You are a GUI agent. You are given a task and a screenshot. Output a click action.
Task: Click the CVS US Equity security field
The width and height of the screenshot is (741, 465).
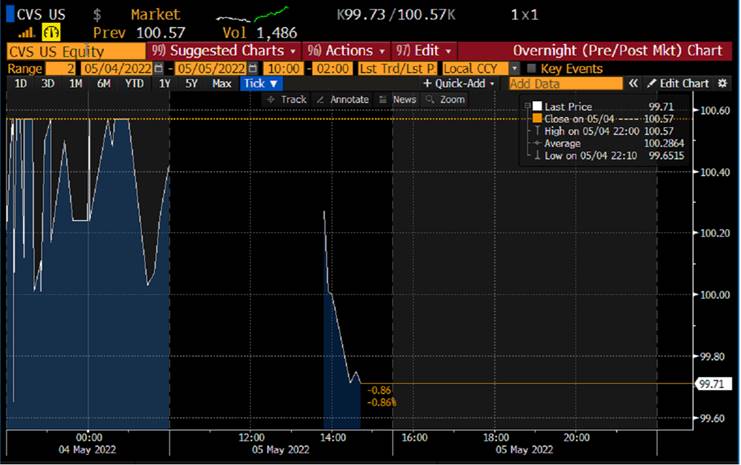(x=76, y=51)
